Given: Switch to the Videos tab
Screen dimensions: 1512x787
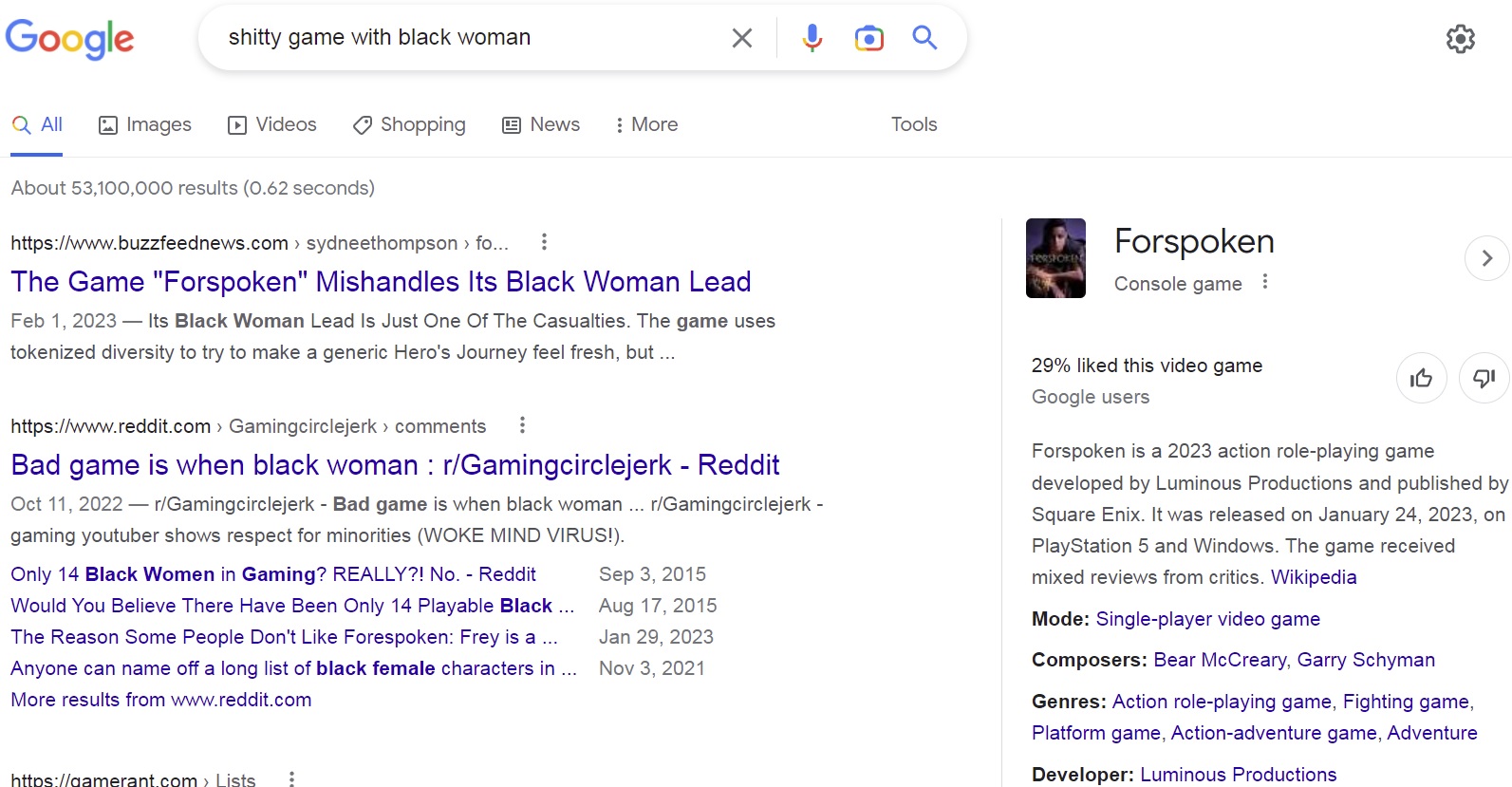Looking at the screenshot, I should click(x=272, y=124).
